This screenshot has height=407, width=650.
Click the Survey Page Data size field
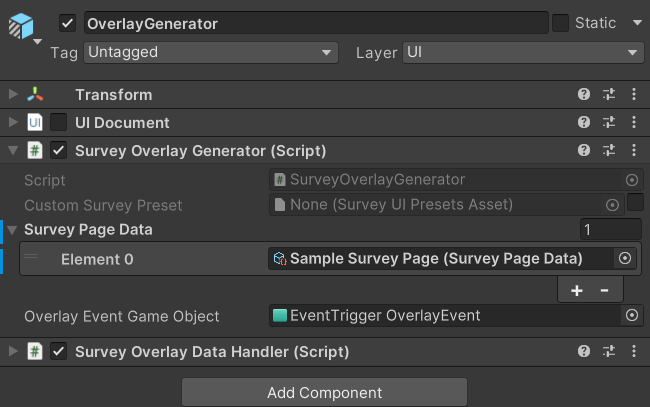pos(611,229)
